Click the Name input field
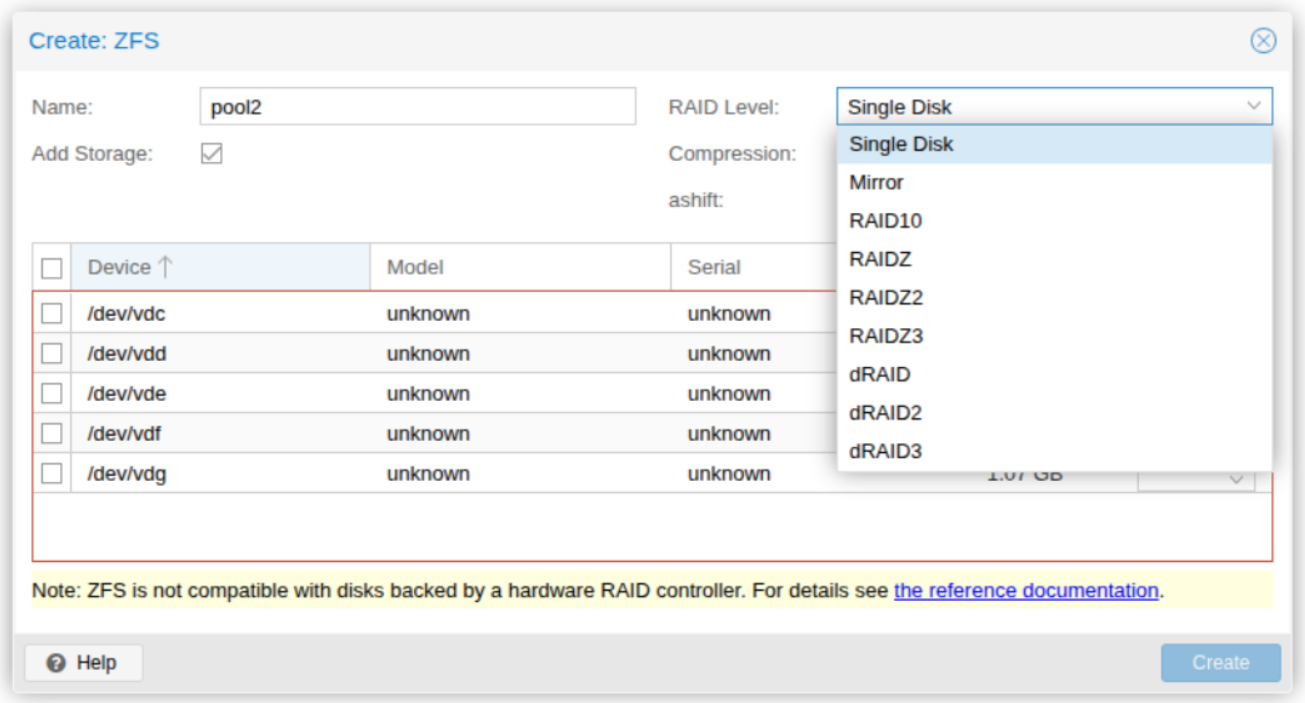This screenshot has height=703, width=1305. click(417, 107)
